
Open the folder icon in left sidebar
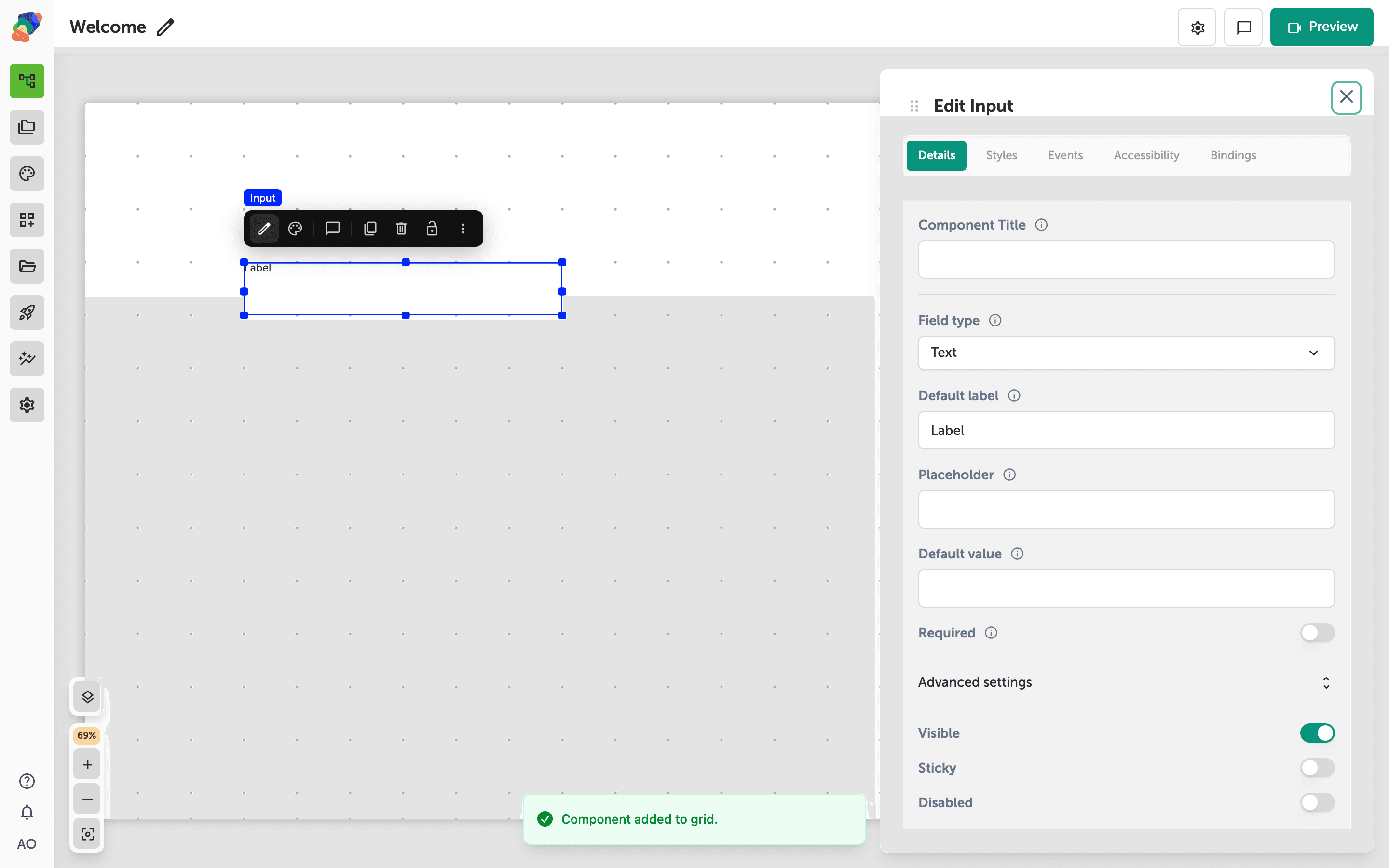coord(27,266)
